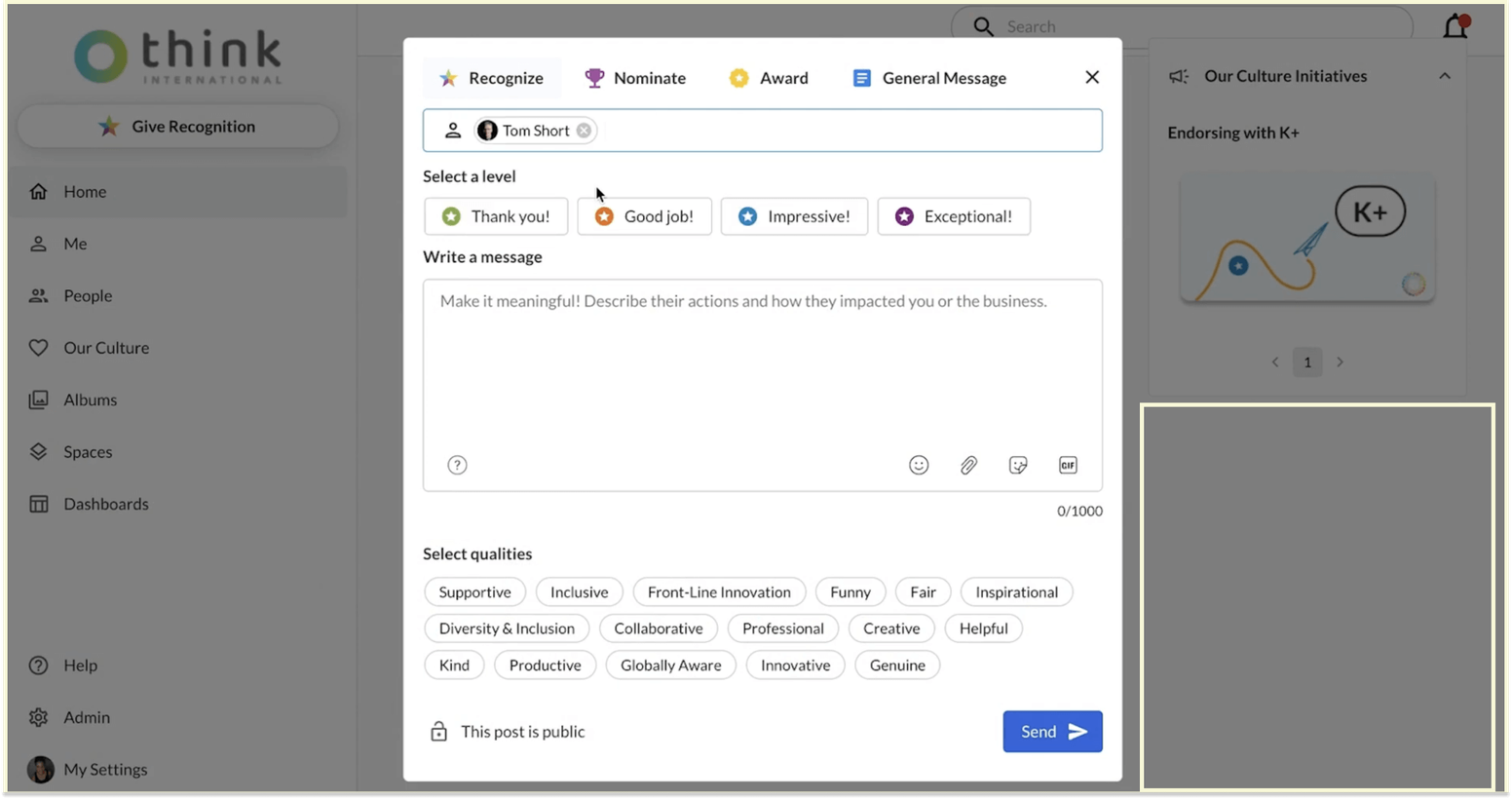The height and width of the screenshot is (799, 1512).
Task: Select page 1 of culture initiatives
Action: click(x=1307, y=362)
